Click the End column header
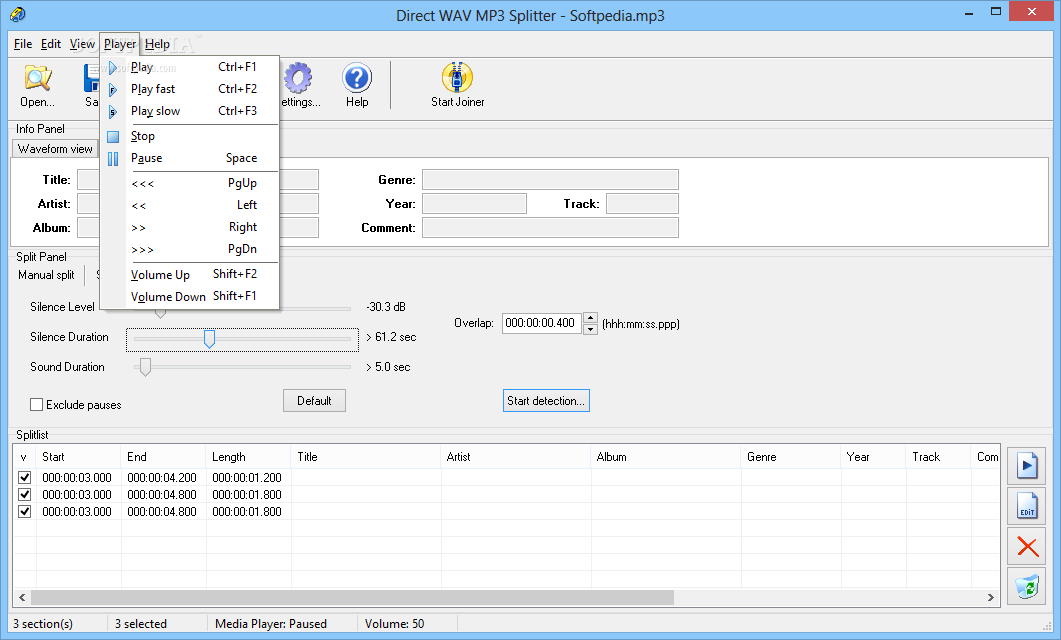Screen dimensions: 1061x640 coord(164,457)
